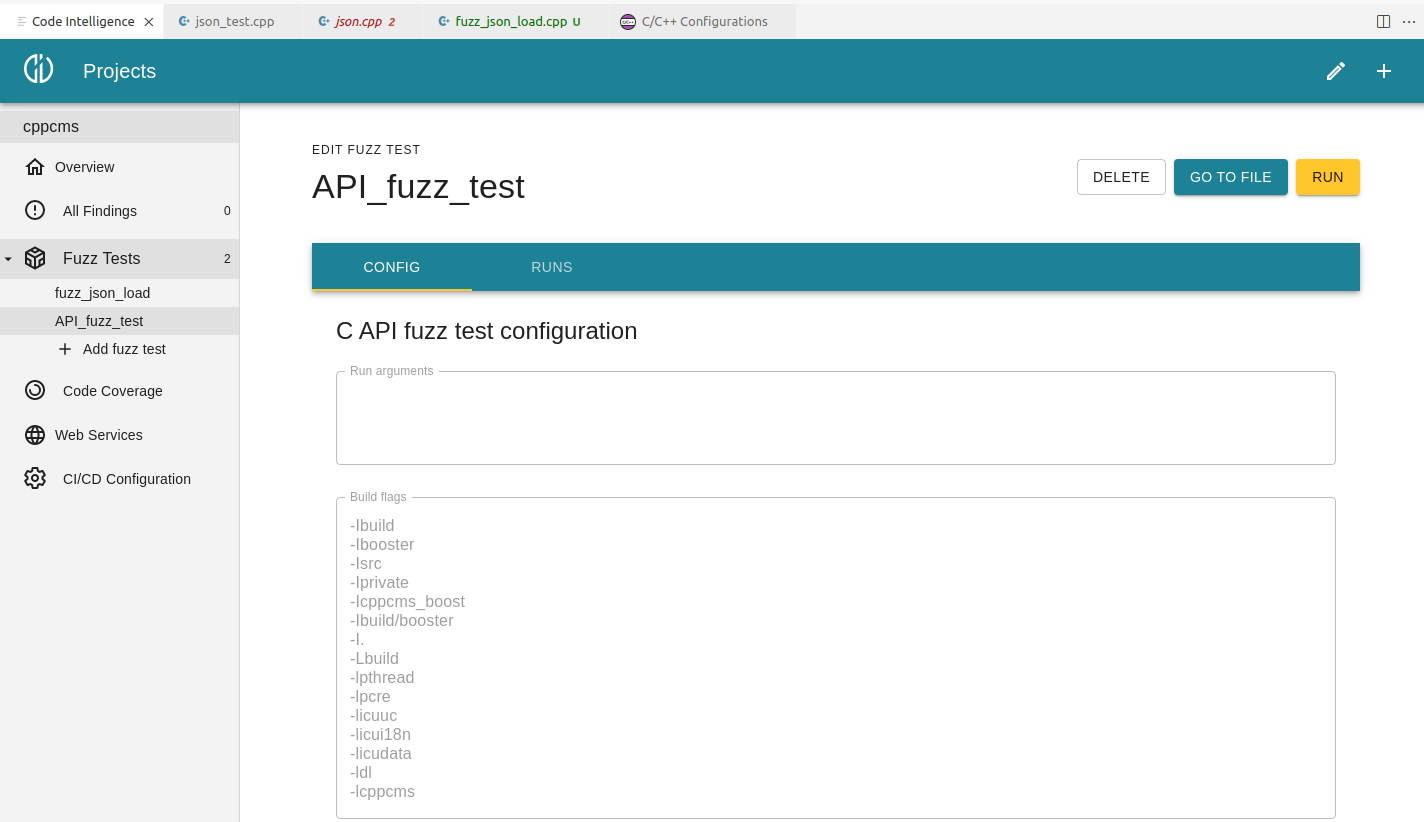Click the -Ibuild flag line

pyautogui.click(x=372, y=526)
